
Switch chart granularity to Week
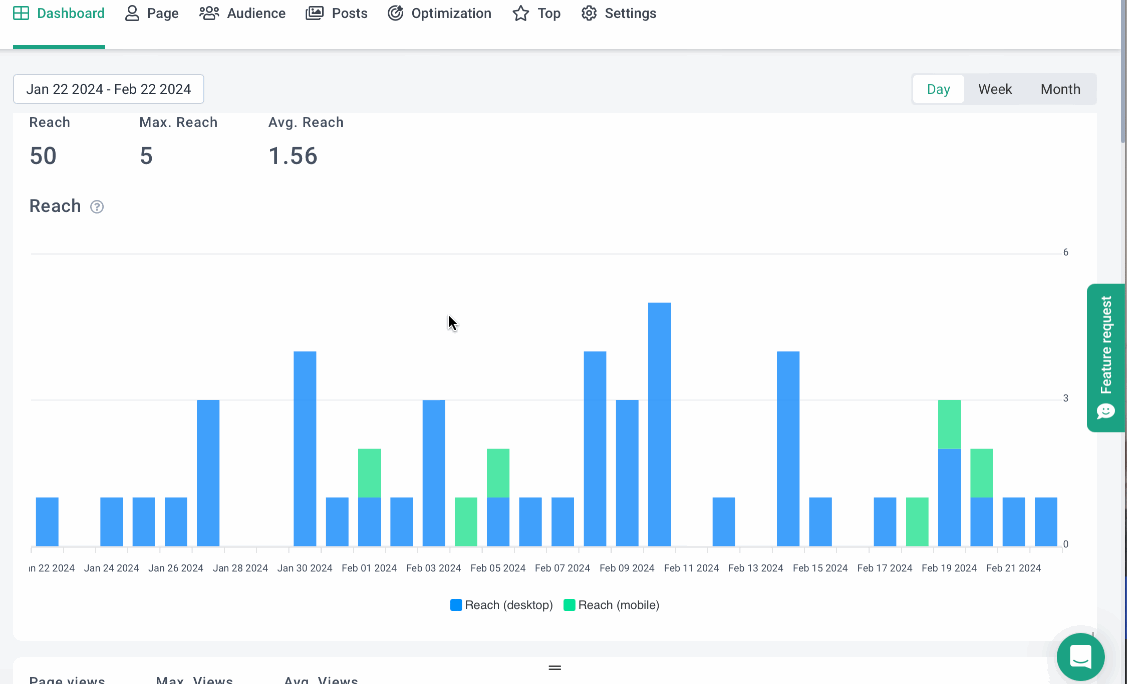point(995,89)
